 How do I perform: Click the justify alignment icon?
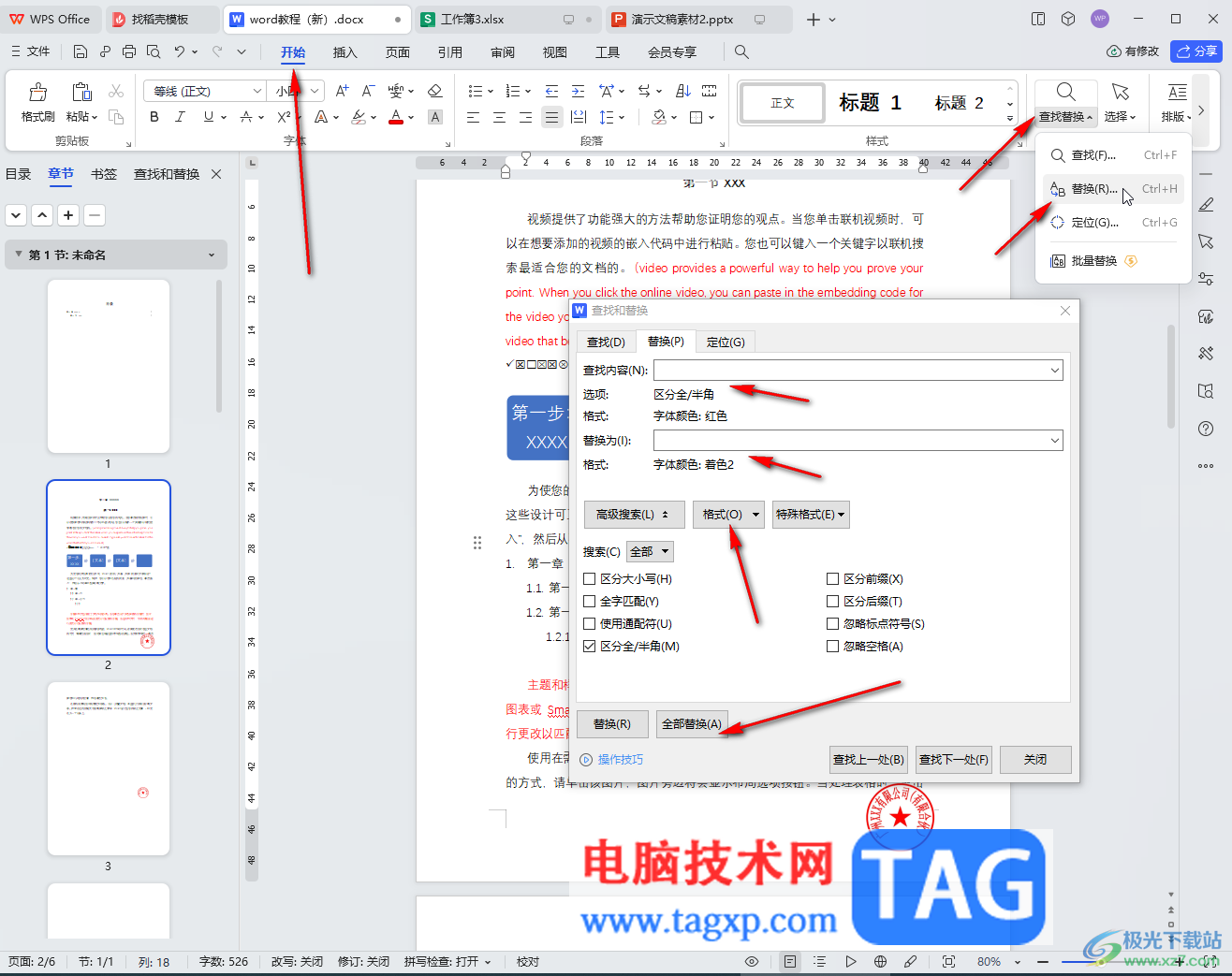click(x=552, y=117)
